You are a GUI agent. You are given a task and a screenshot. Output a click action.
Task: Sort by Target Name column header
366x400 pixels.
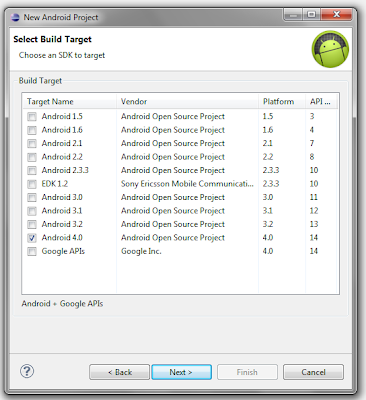(x=69, y=101)
